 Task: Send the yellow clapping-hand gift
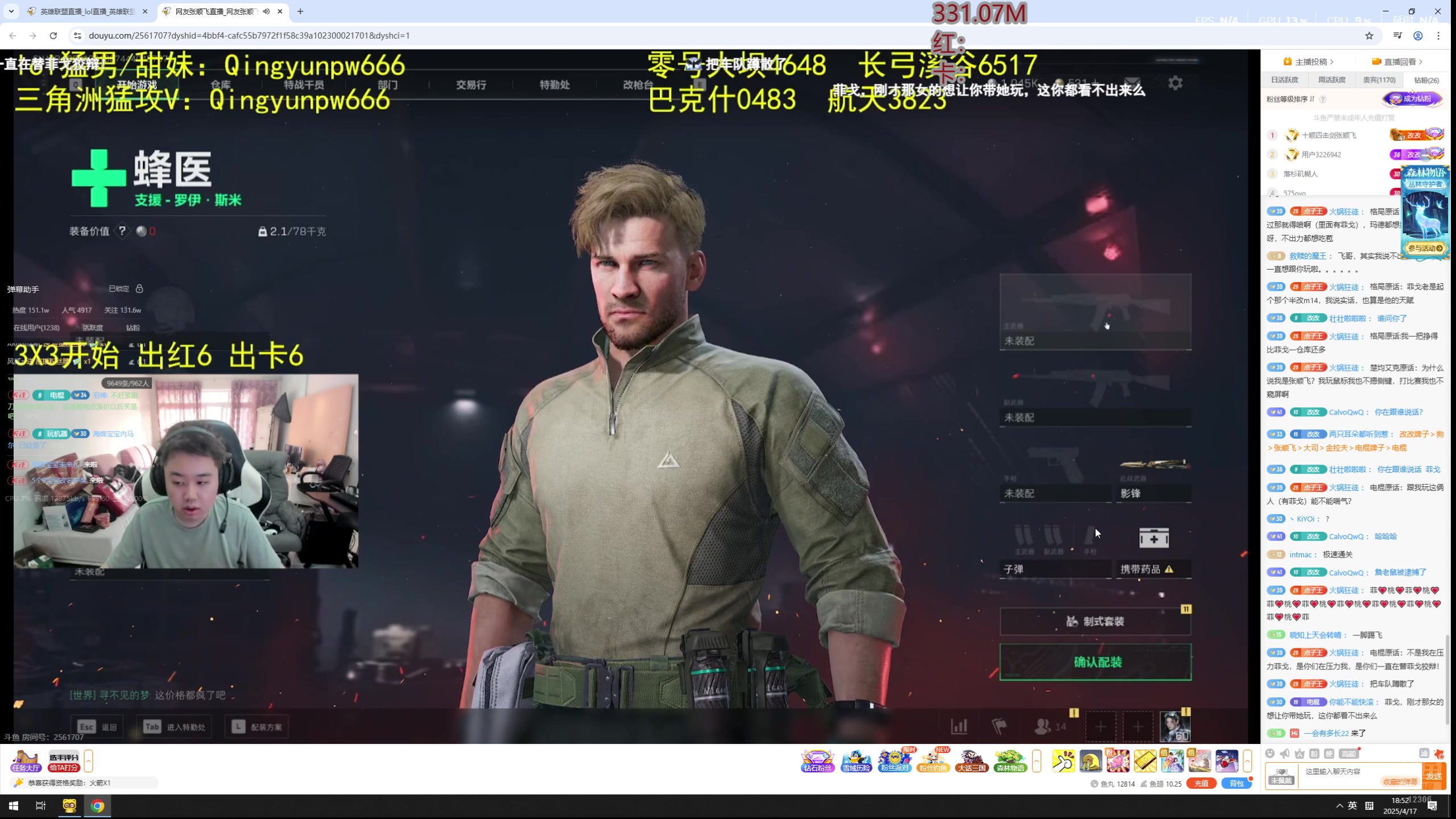[1064, 761]
